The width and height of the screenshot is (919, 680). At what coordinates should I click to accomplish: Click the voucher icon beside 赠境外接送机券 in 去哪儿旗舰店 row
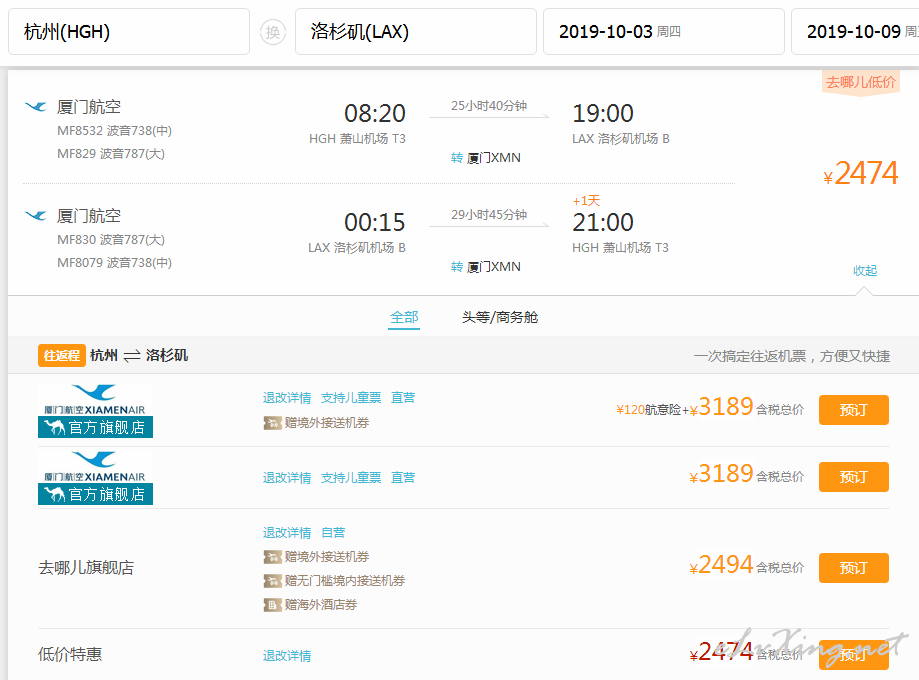point(273,557)
